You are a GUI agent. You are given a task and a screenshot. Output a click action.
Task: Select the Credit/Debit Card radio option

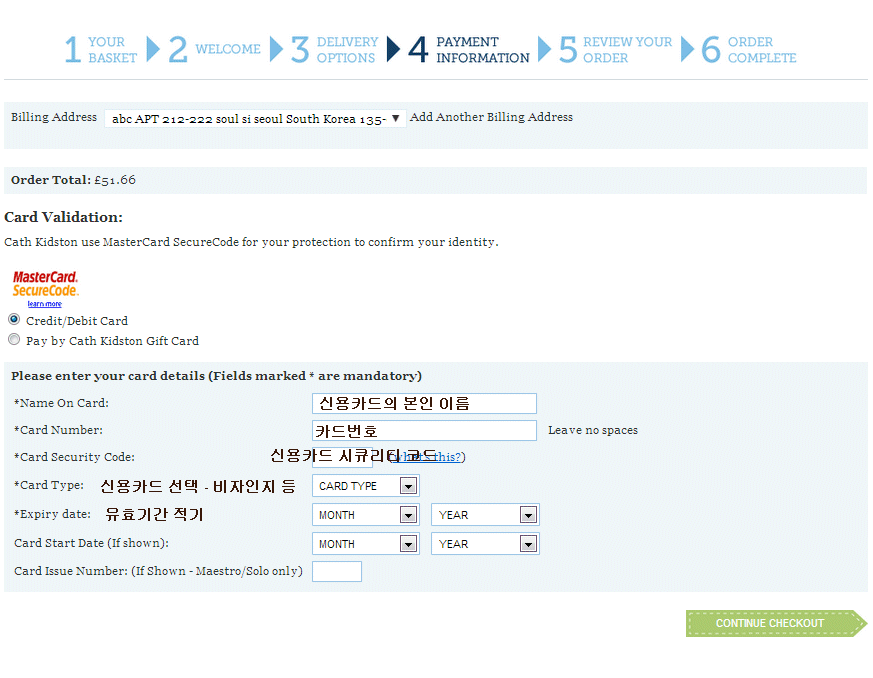14,320
